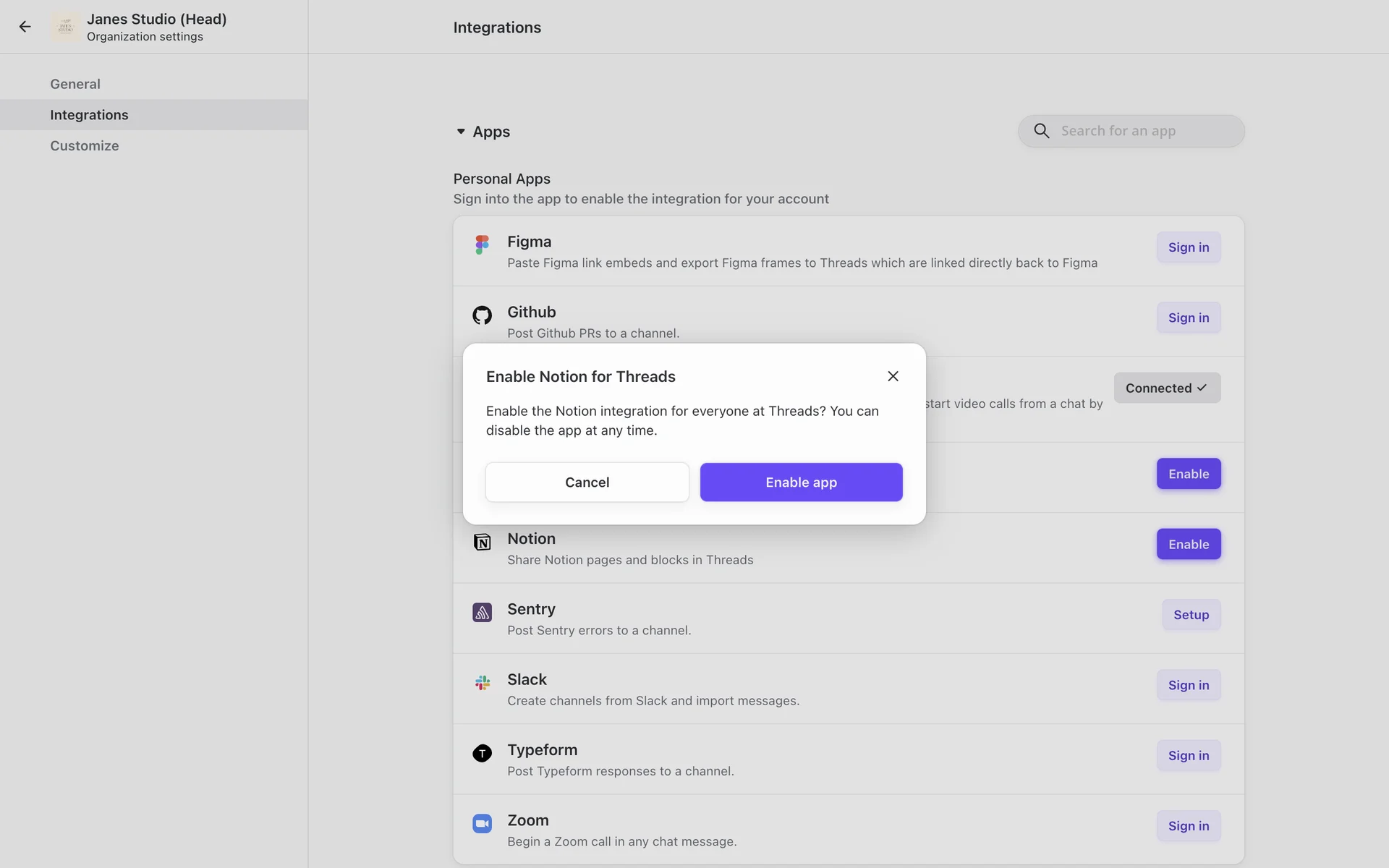The width and height of the screenshot is (1389, 868).
Task: Click the search magnifier icon
Action: [x=1041, y=131]
